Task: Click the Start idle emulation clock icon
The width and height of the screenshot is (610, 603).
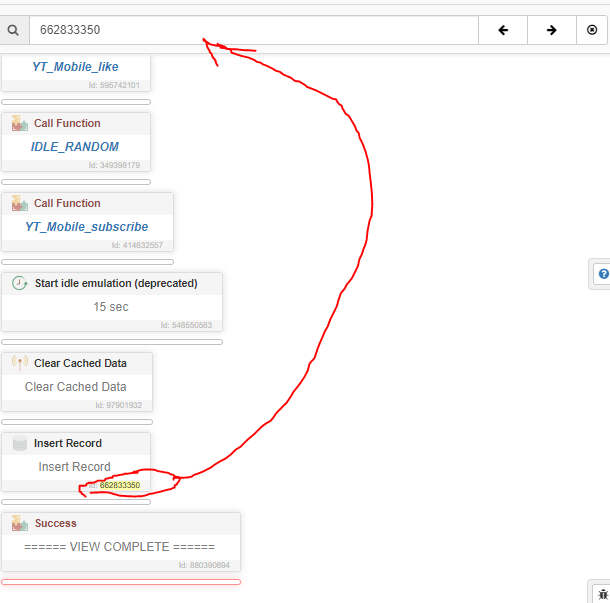Action: pyautogui.click(x=19, y=283)
